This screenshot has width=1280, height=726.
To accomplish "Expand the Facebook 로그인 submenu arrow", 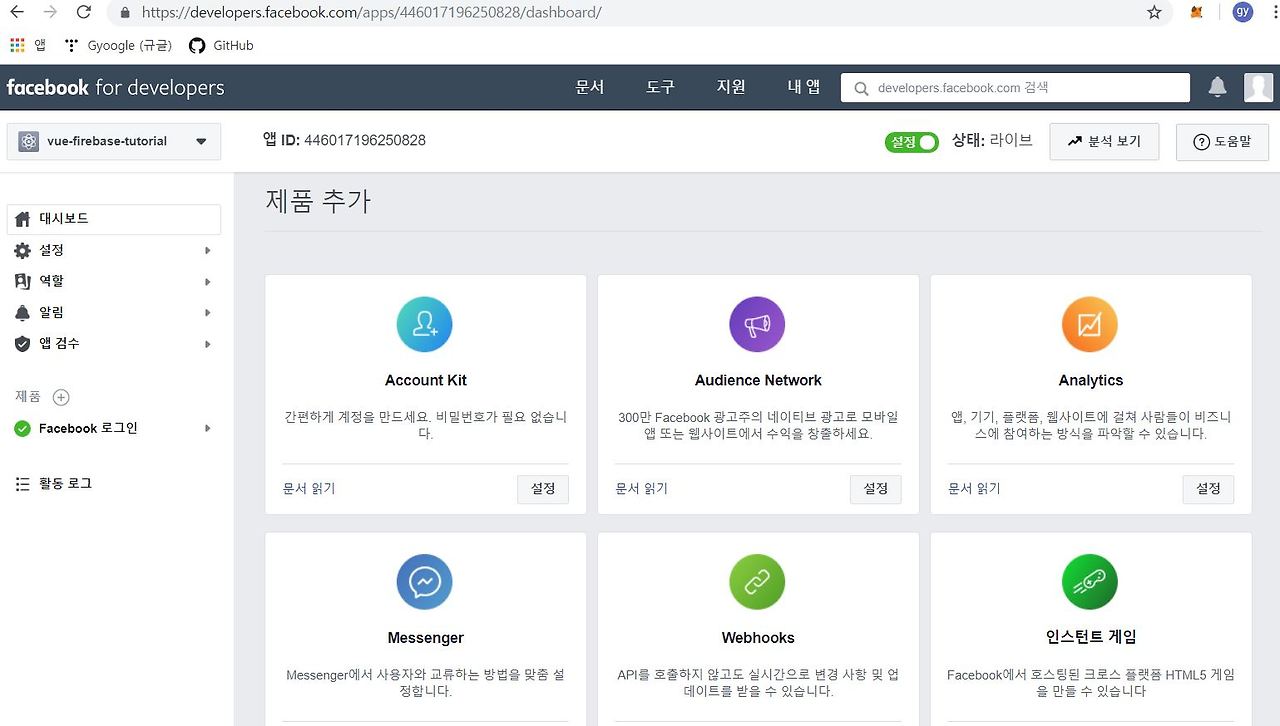I will click(x=208, y=428).
